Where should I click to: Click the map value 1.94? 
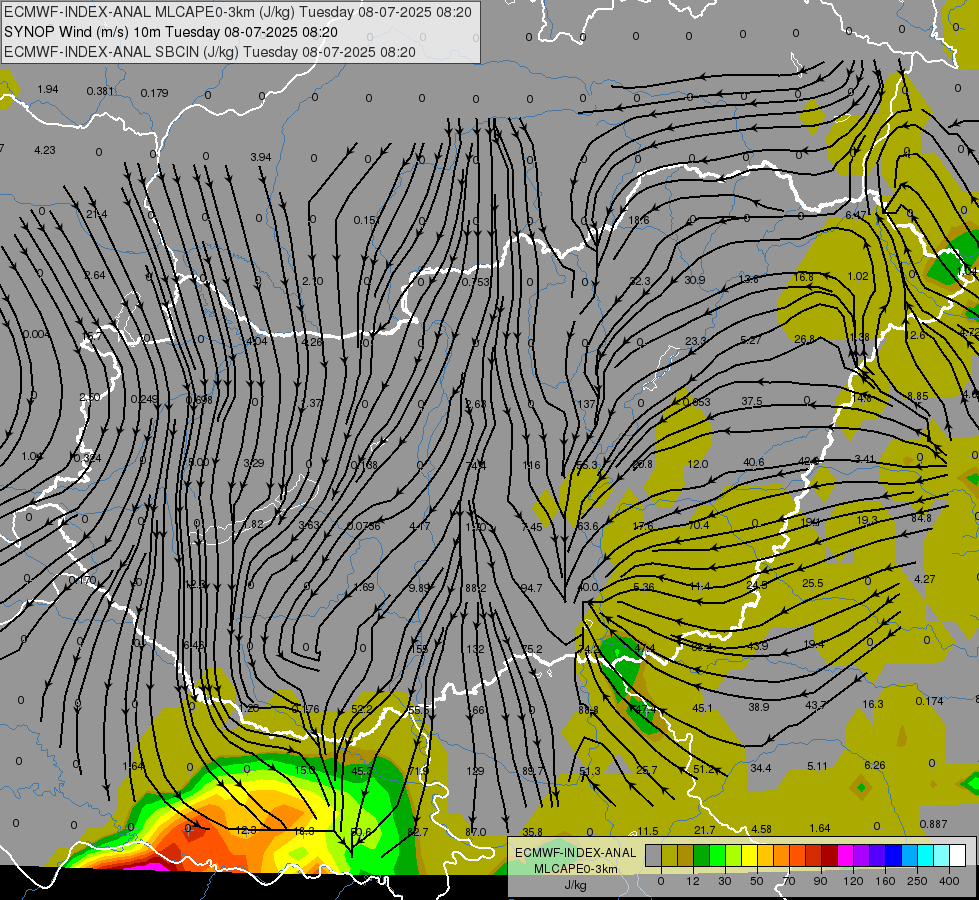48,89
